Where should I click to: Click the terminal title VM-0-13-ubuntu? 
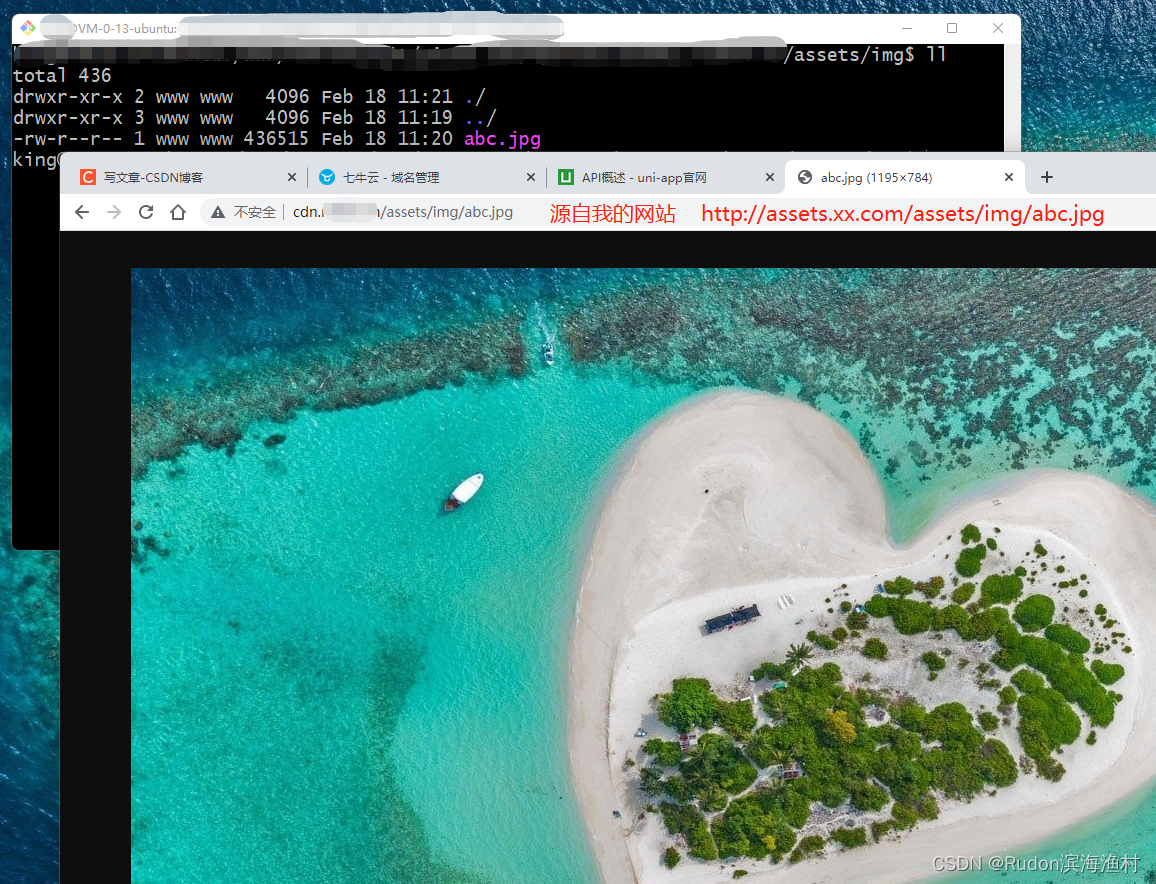pyautogui.click(x=127, y=28)
